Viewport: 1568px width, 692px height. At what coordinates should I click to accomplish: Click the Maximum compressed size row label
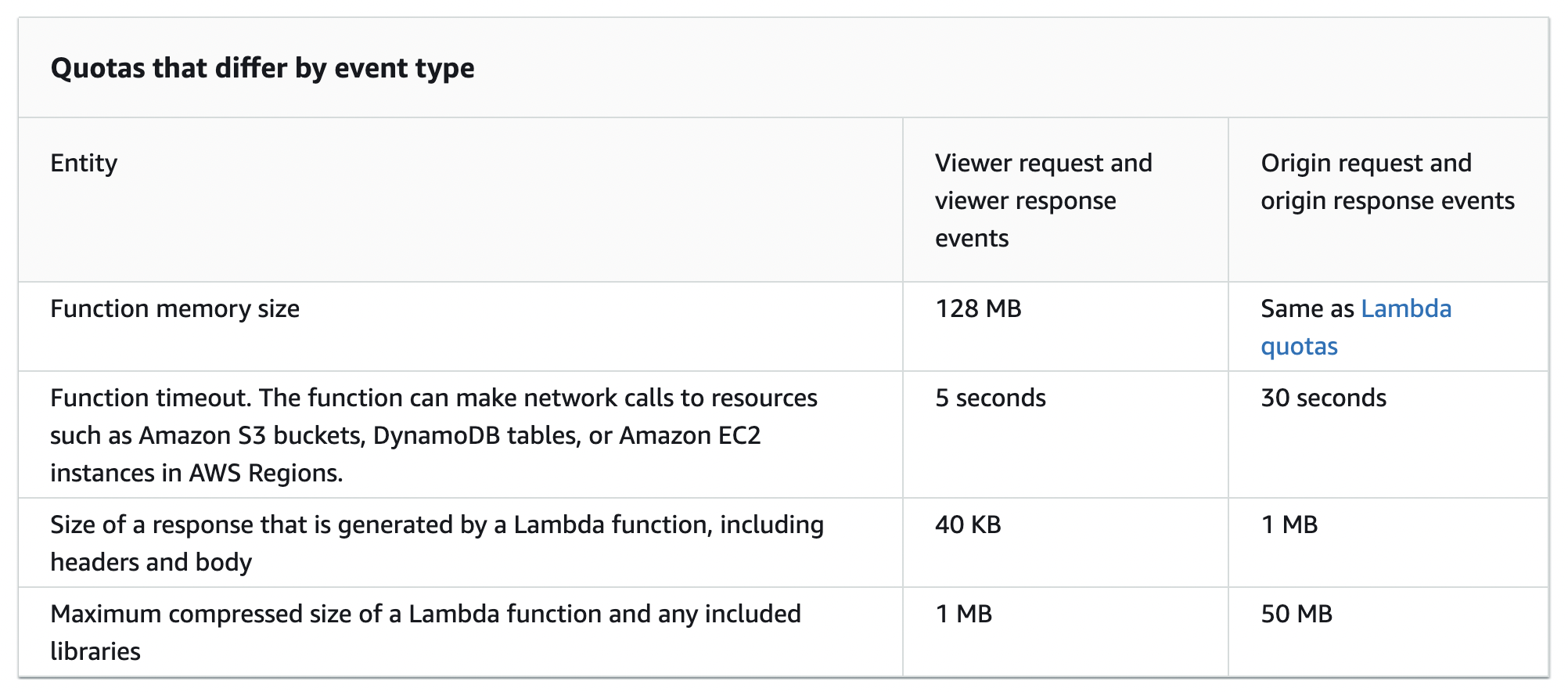pos(425,615)
